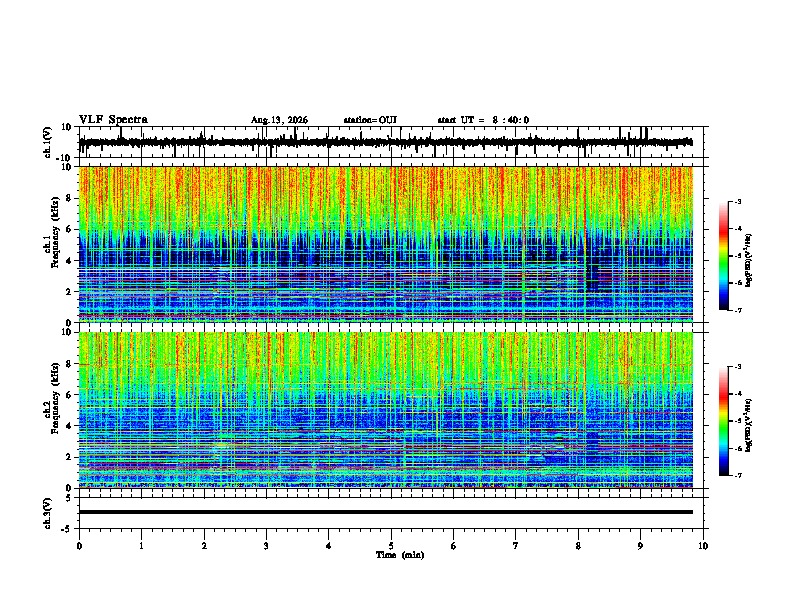Click the "2" tick on the time axis

coord(204,546)
